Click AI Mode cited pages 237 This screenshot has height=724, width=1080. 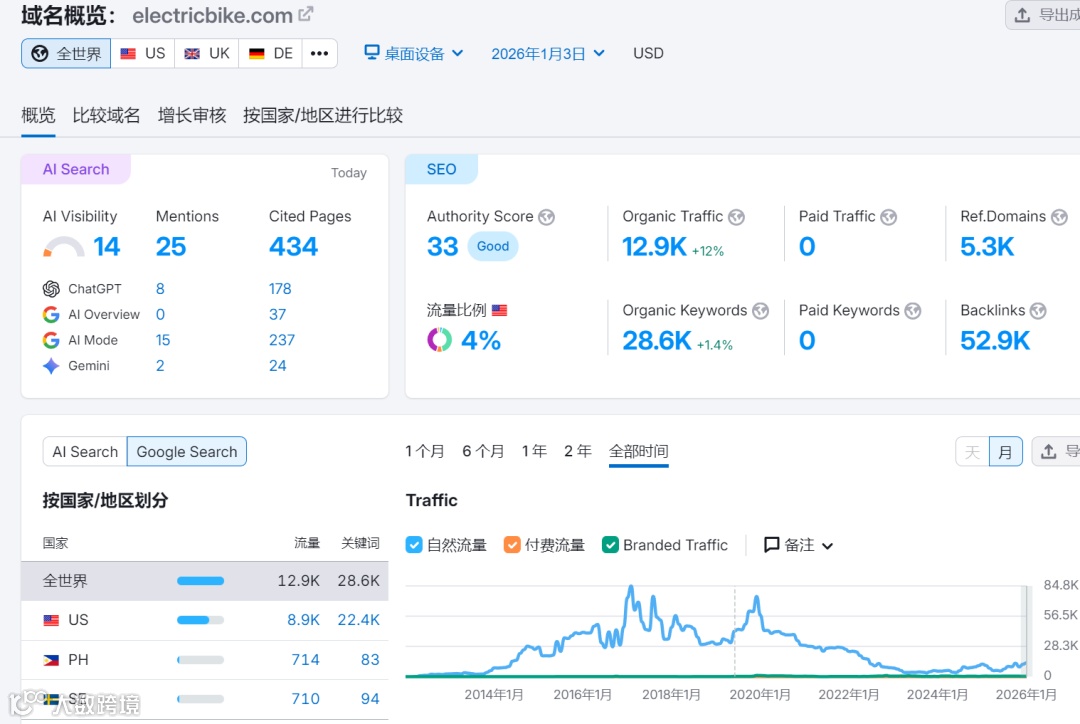(x=282, y=340)
